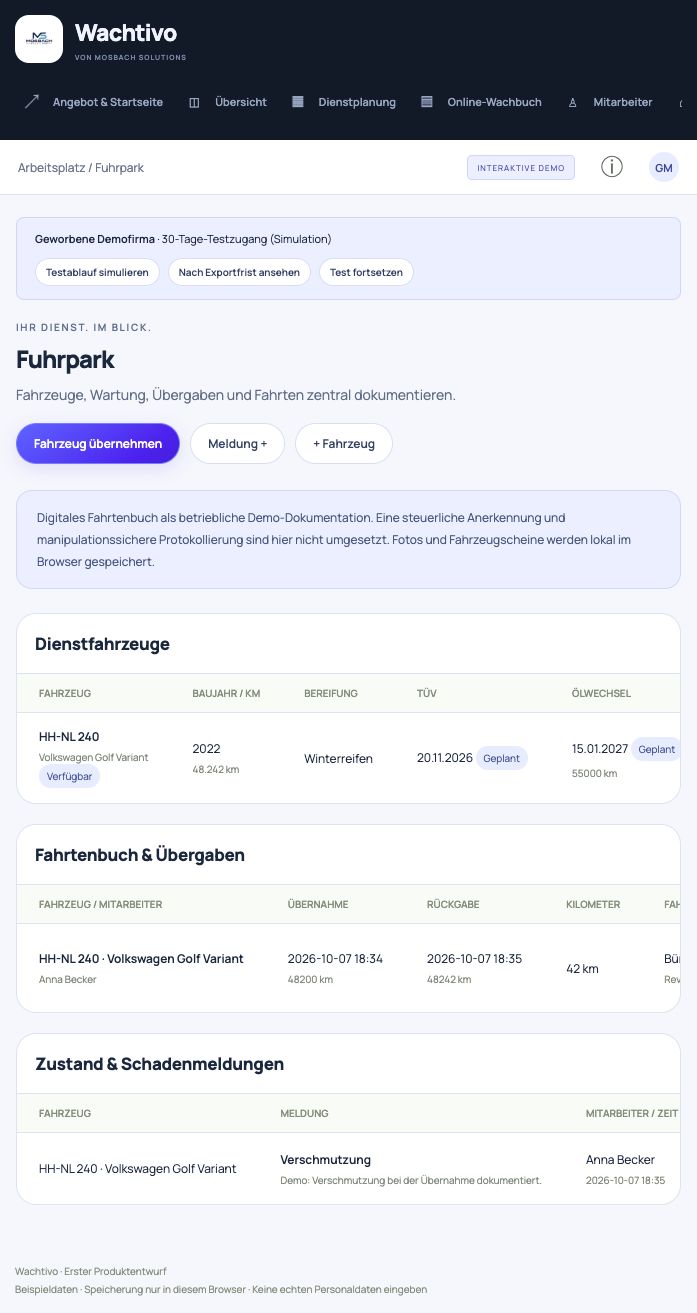This screenshot has width=697, height=1313.
Task: Click Fahrzeug übernehmen button
Action: [x=98, y=443]
